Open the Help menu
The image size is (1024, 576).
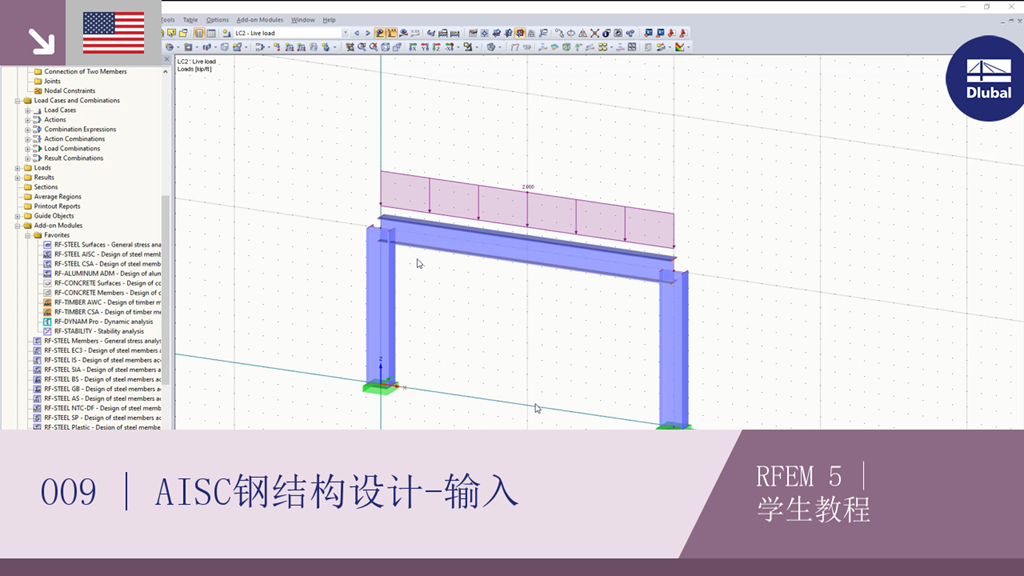[x=329, y=20]
